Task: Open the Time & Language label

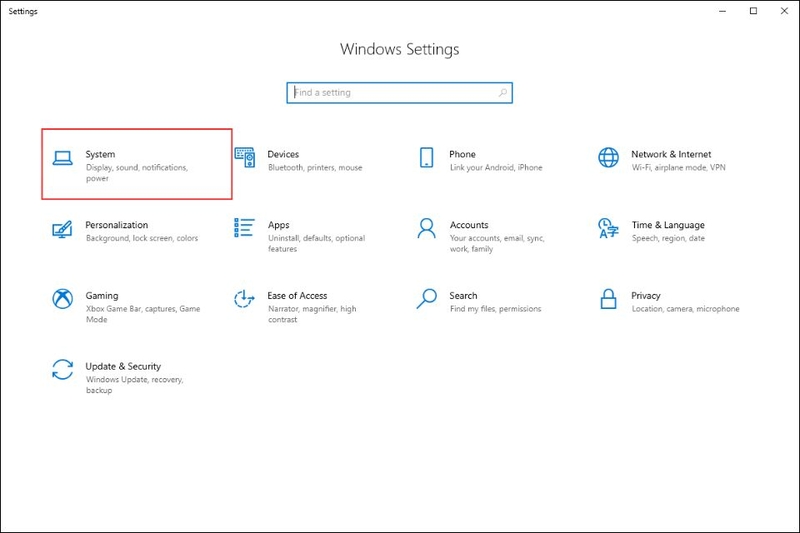Action: click(x=668, y=225)
